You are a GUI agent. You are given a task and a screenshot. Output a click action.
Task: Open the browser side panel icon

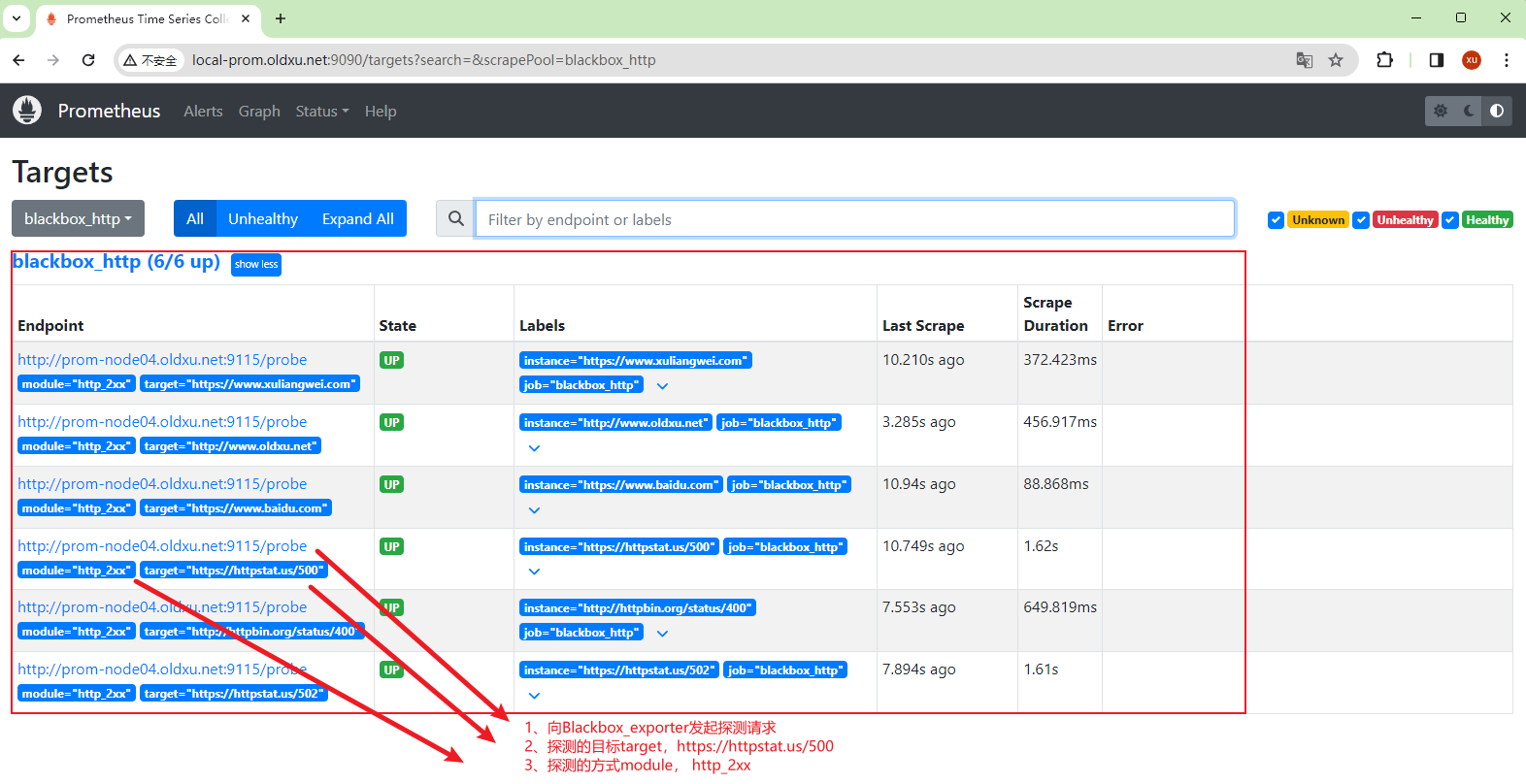[1437, 60]
